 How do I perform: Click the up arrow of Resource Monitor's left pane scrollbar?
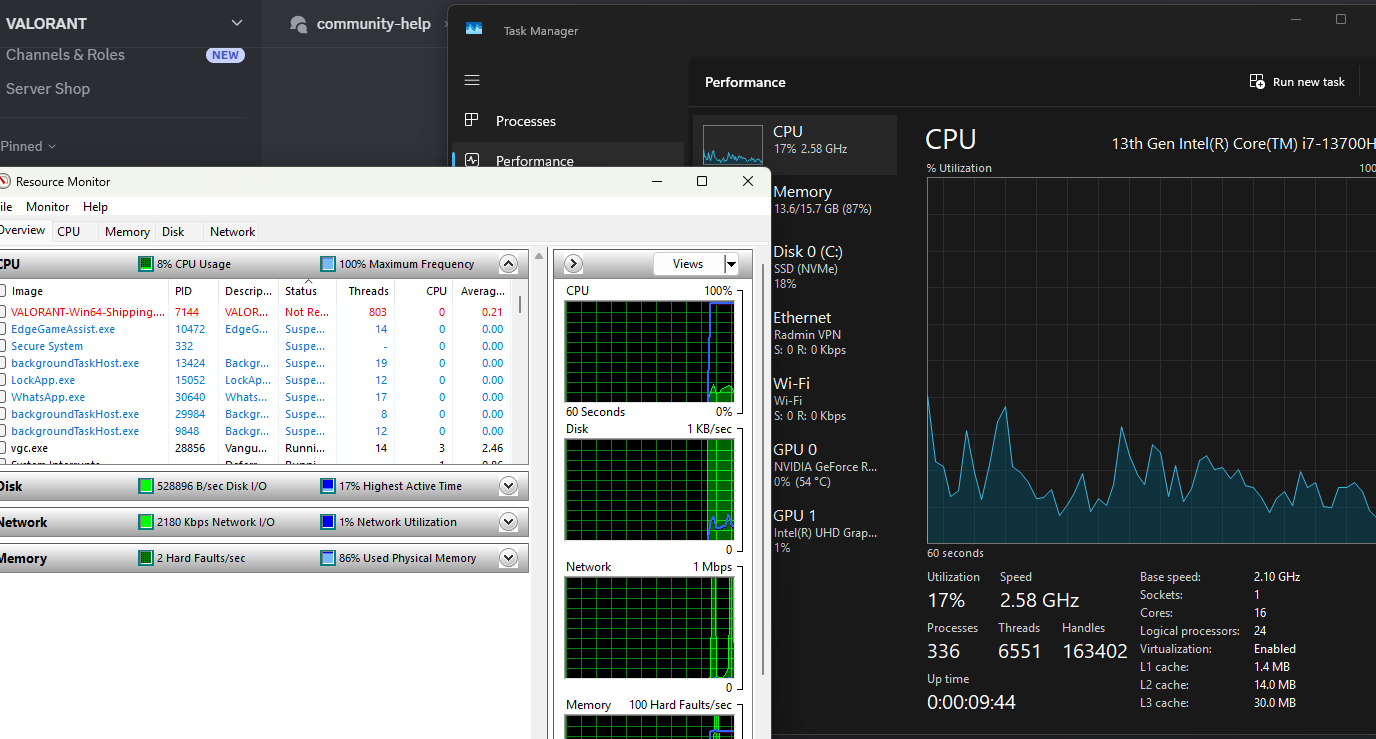tap(540, 255)
